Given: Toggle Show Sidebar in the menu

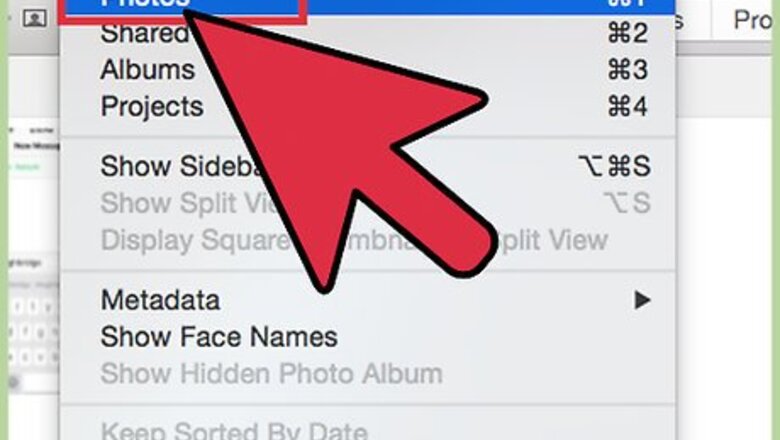Looking at the screenshot, I should 367,166.
